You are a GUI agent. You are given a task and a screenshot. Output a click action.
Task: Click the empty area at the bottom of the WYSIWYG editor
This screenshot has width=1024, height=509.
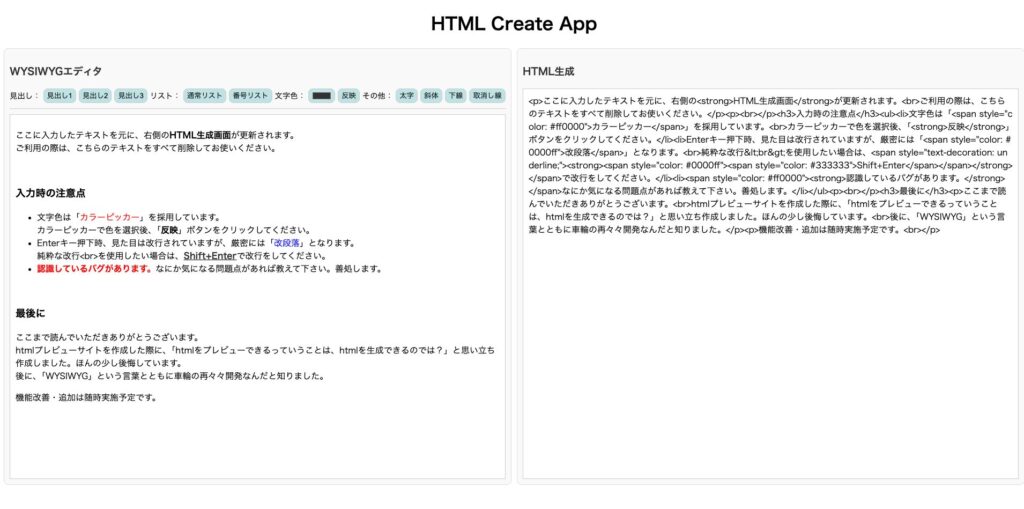click(x=257, y=445)
